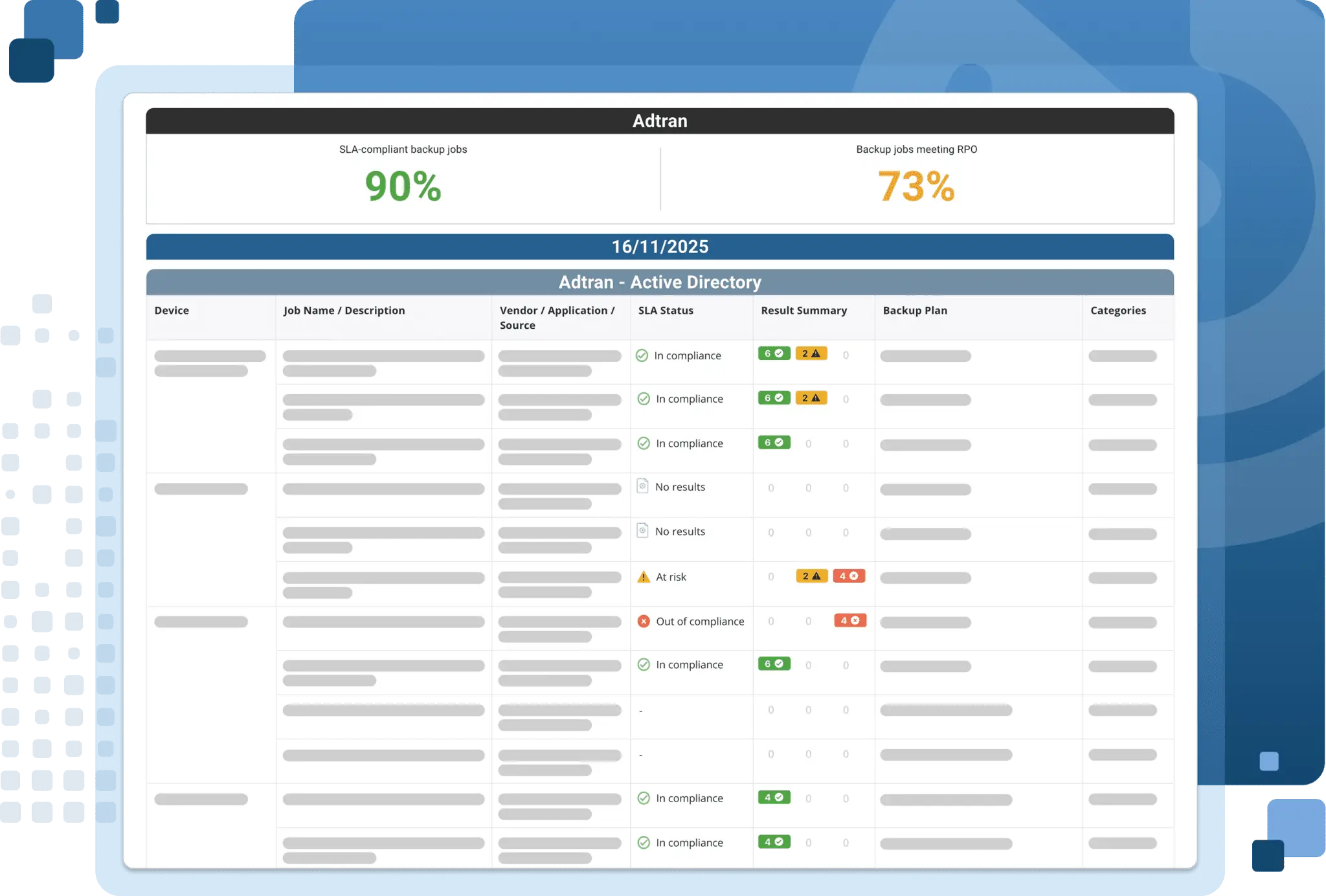This screenshot has width=1326, height=896.
Task: Click the orange 2 warnings badge in At risk row
Action: pyautogui.click(x=812, y=576)
